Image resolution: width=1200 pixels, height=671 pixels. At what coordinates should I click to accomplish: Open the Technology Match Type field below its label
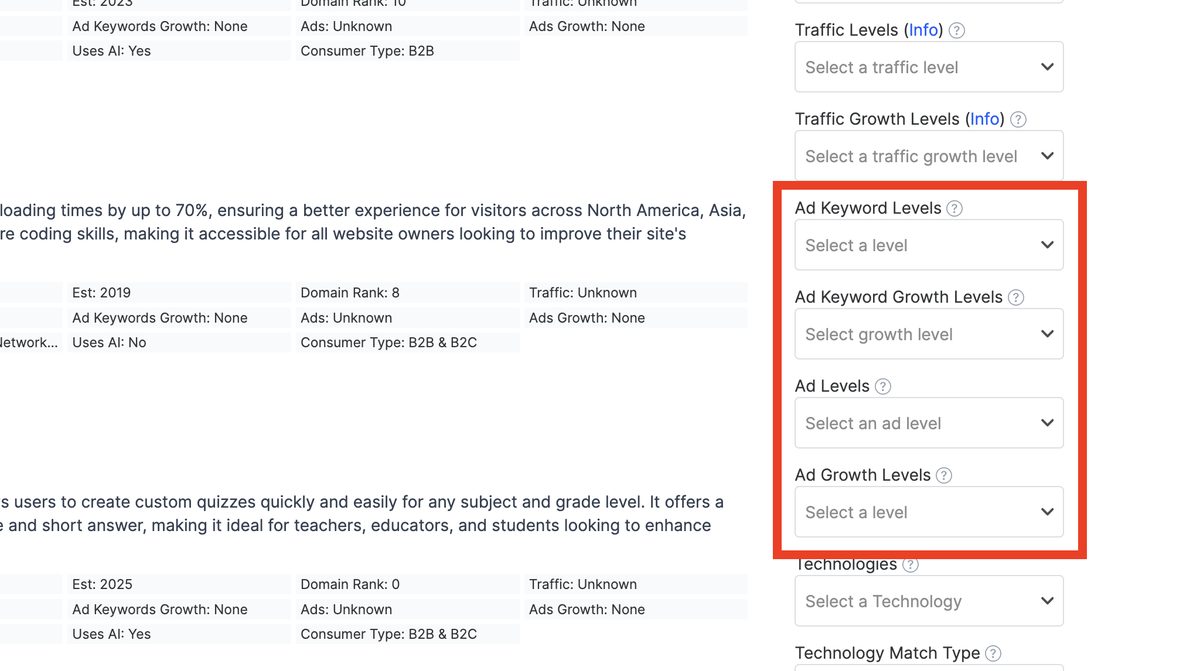coord(928,668)
